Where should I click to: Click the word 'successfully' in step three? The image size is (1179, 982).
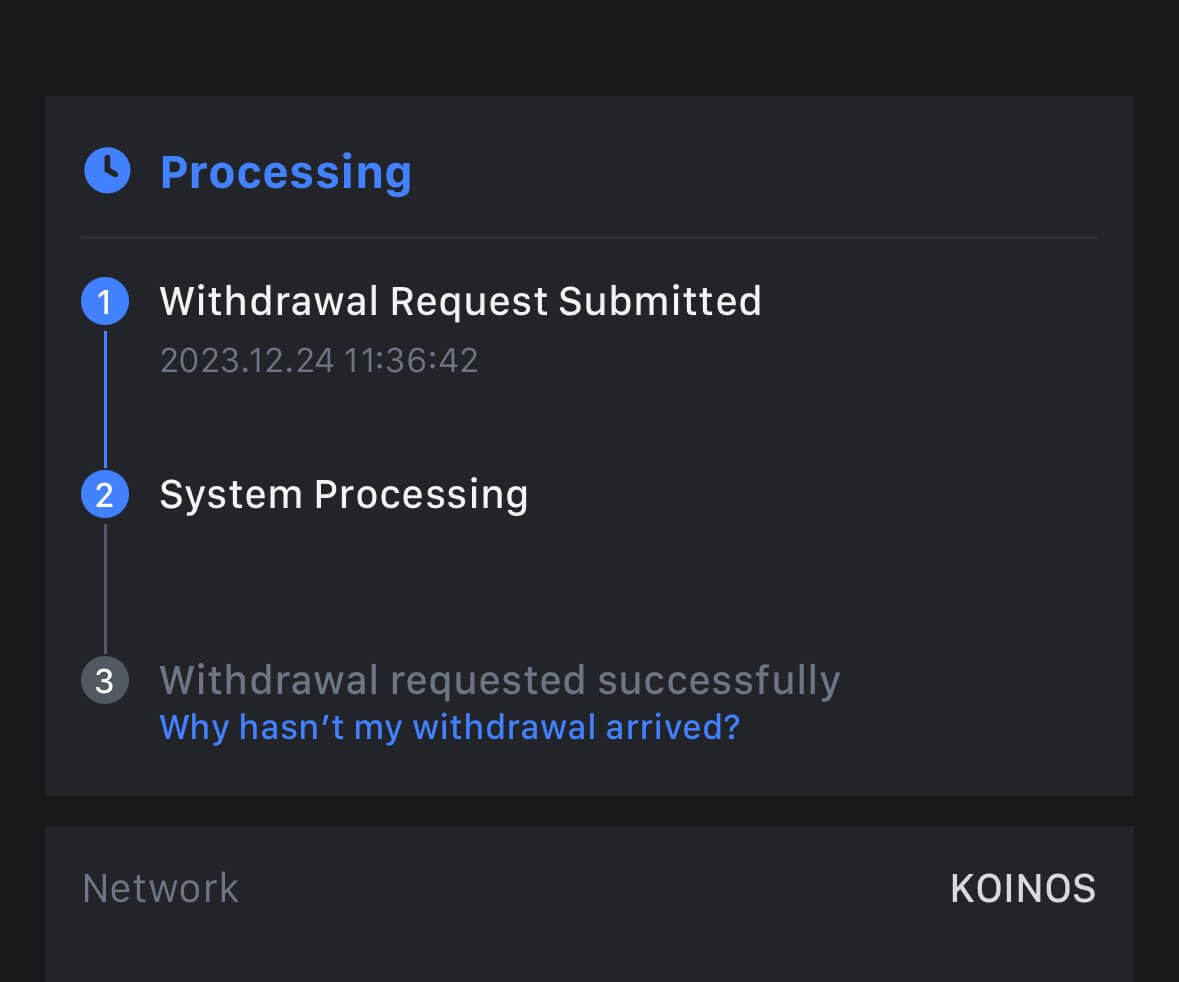point(718,681)
